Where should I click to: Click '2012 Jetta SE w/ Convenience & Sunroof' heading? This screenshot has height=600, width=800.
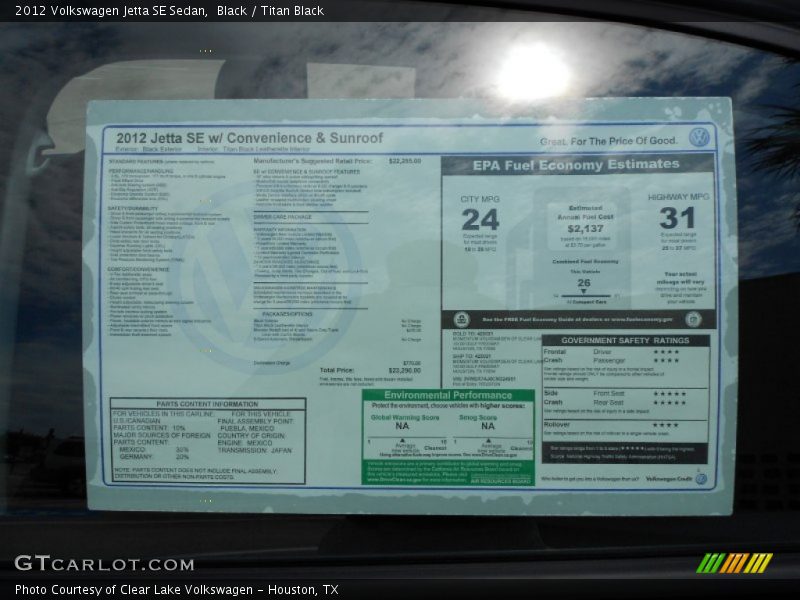[x=249, y=138]
